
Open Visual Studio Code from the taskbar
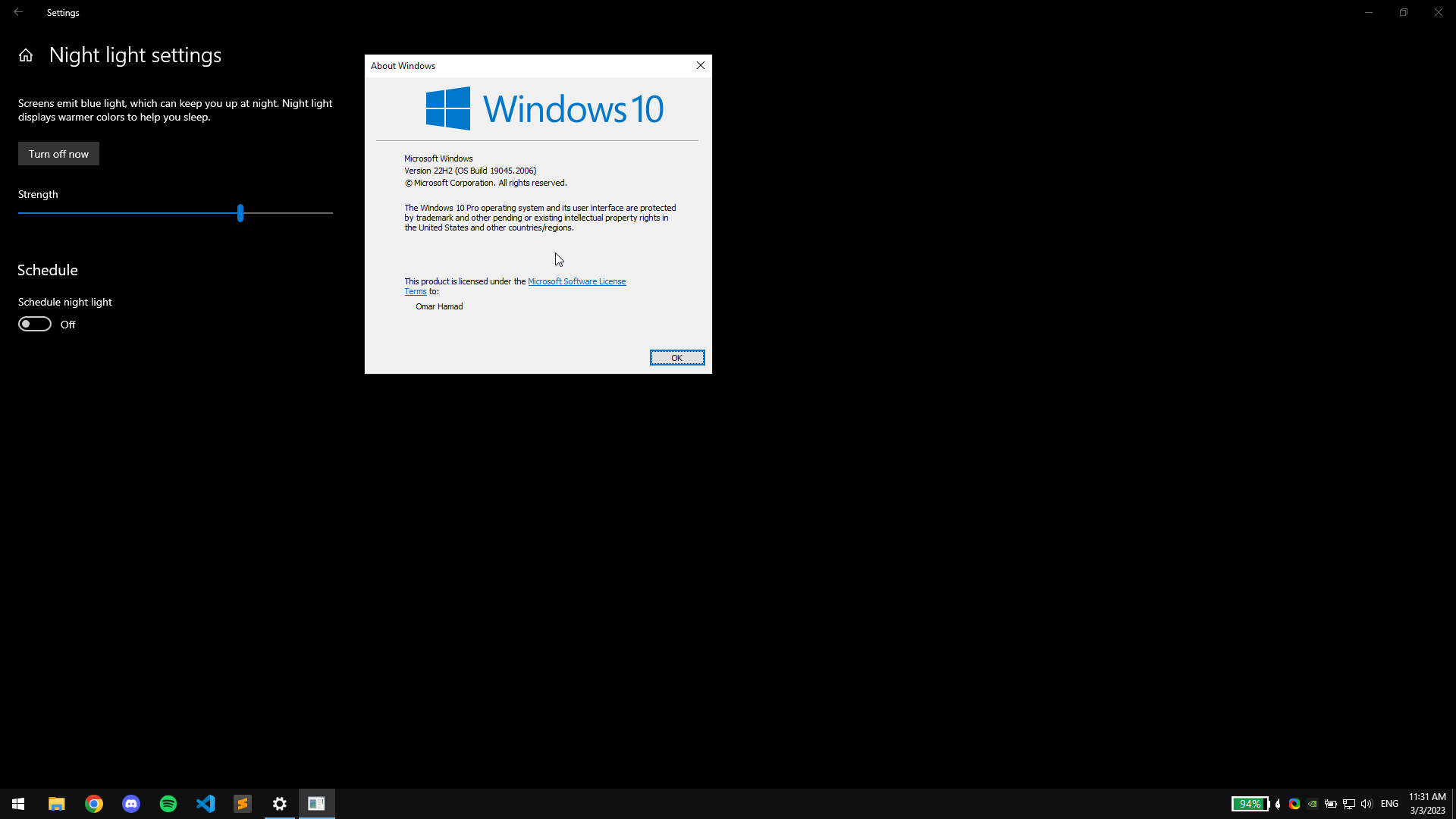tap(206, 804)
